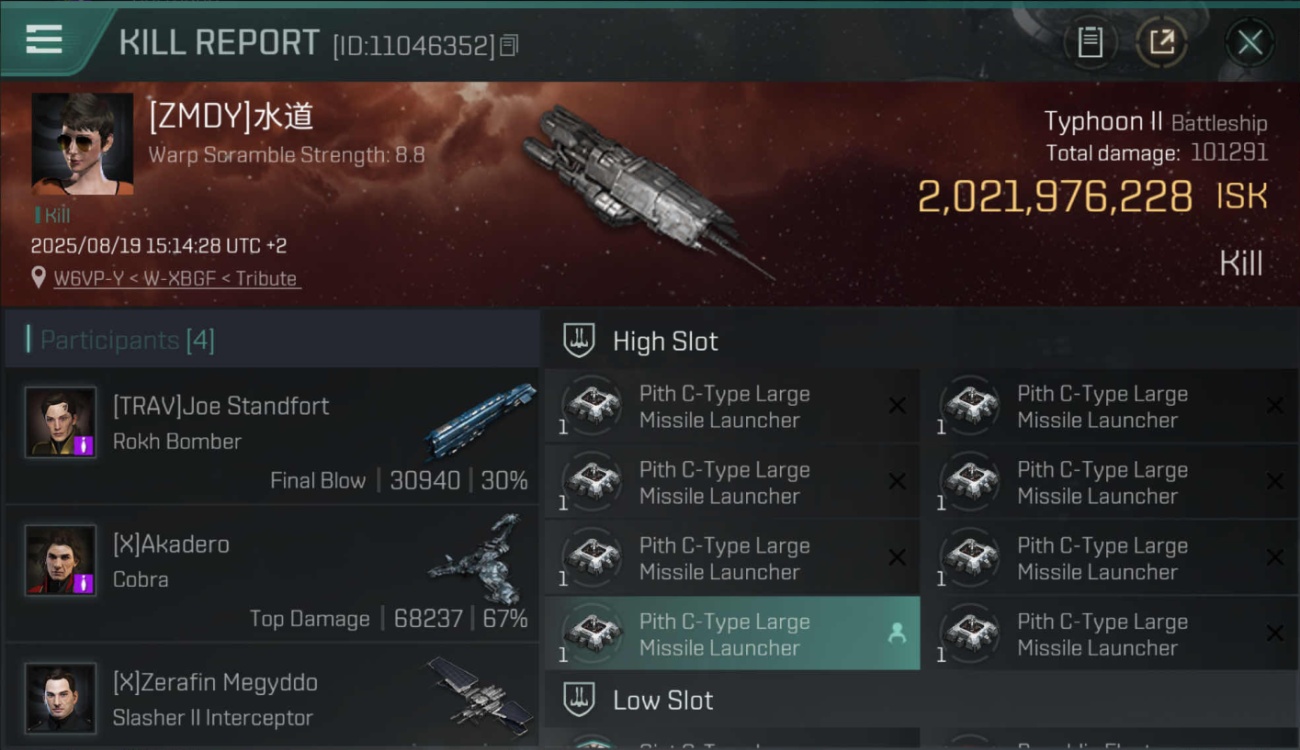
Task: Select the Rokh Bomber ship icon
Action: tap(480, 420)
